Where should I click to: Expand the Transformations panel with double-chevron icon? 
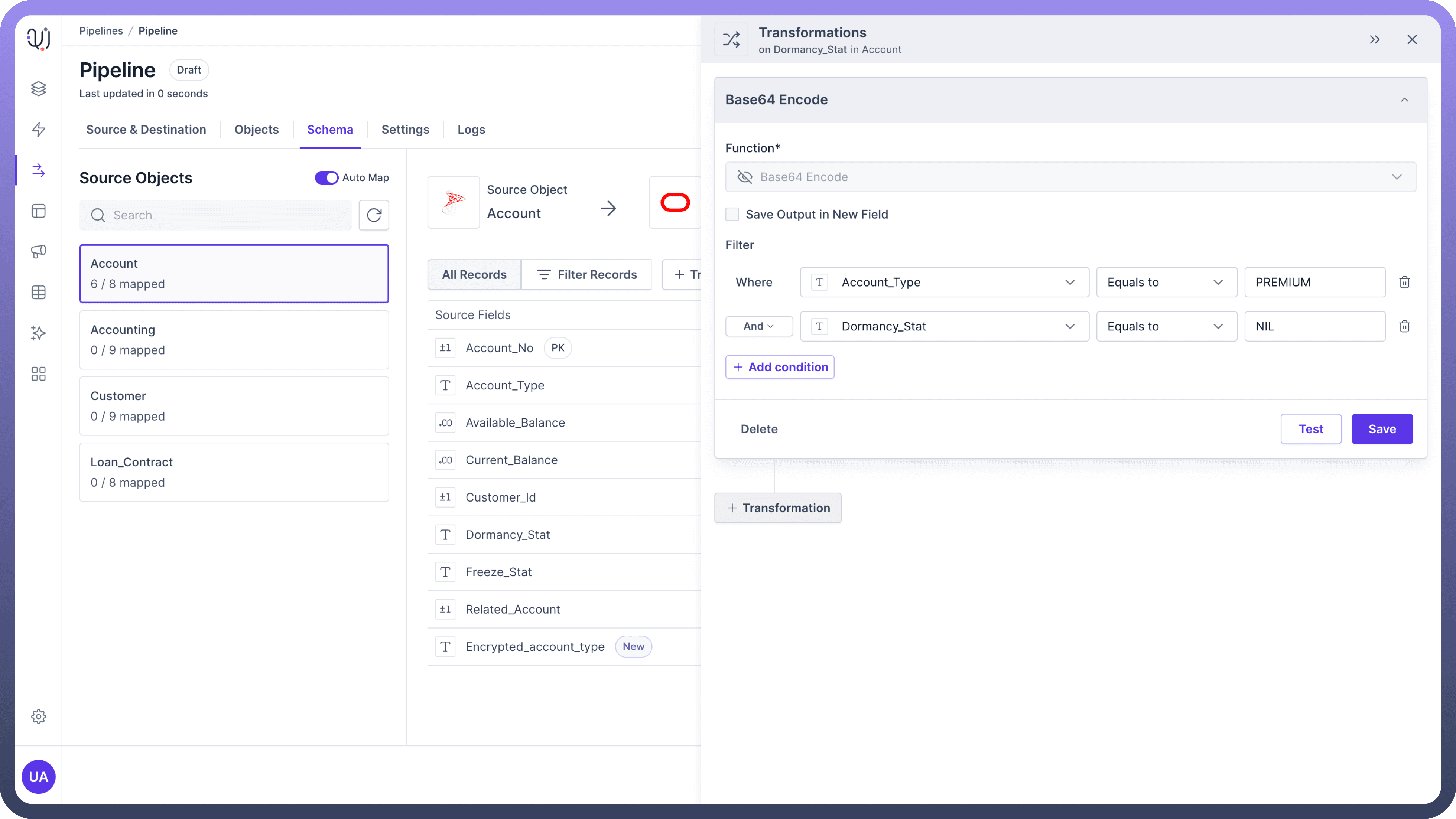[x=1375, y=39]
